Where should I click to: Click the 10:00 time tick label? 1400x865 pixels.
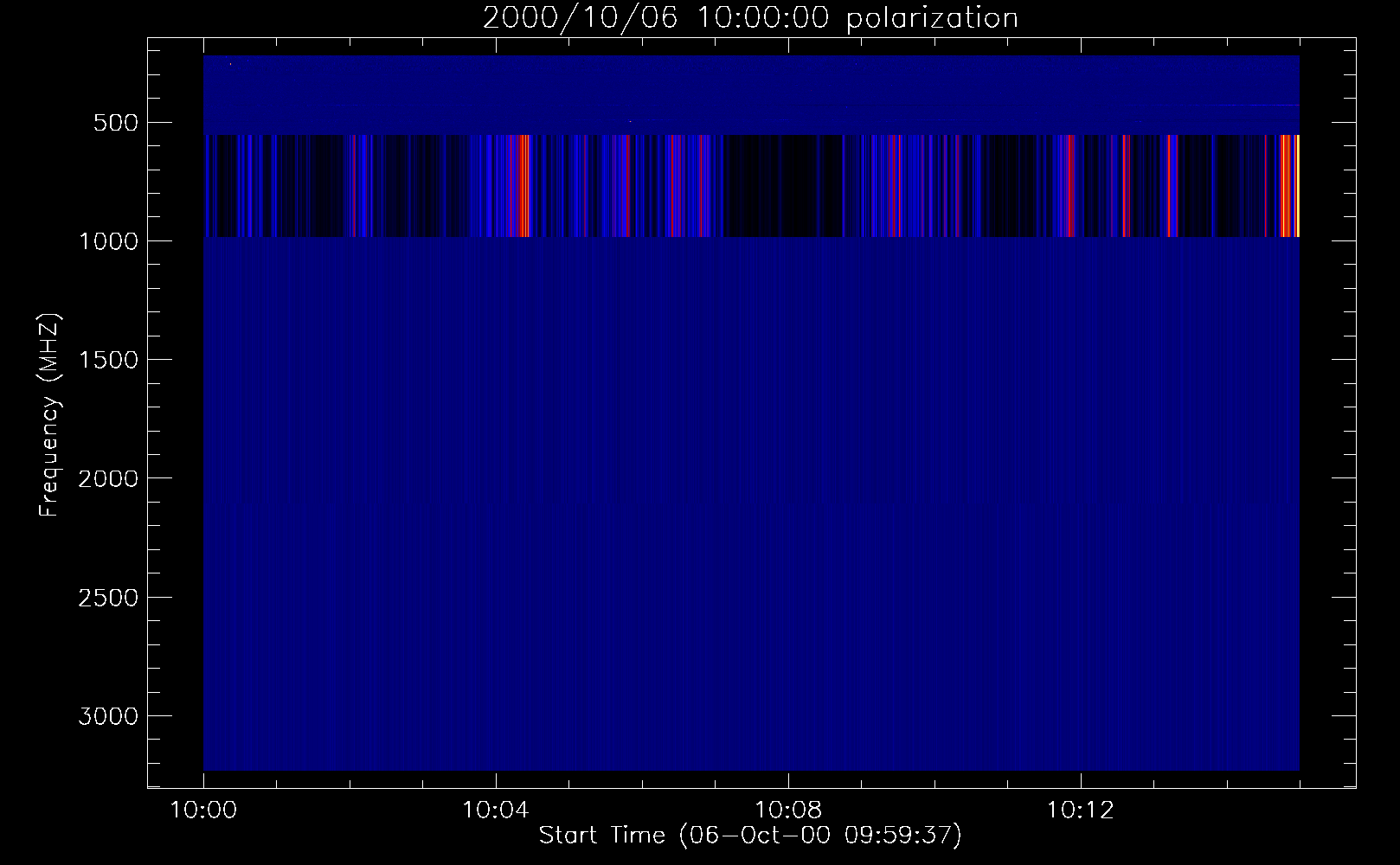tap(203, 811)
